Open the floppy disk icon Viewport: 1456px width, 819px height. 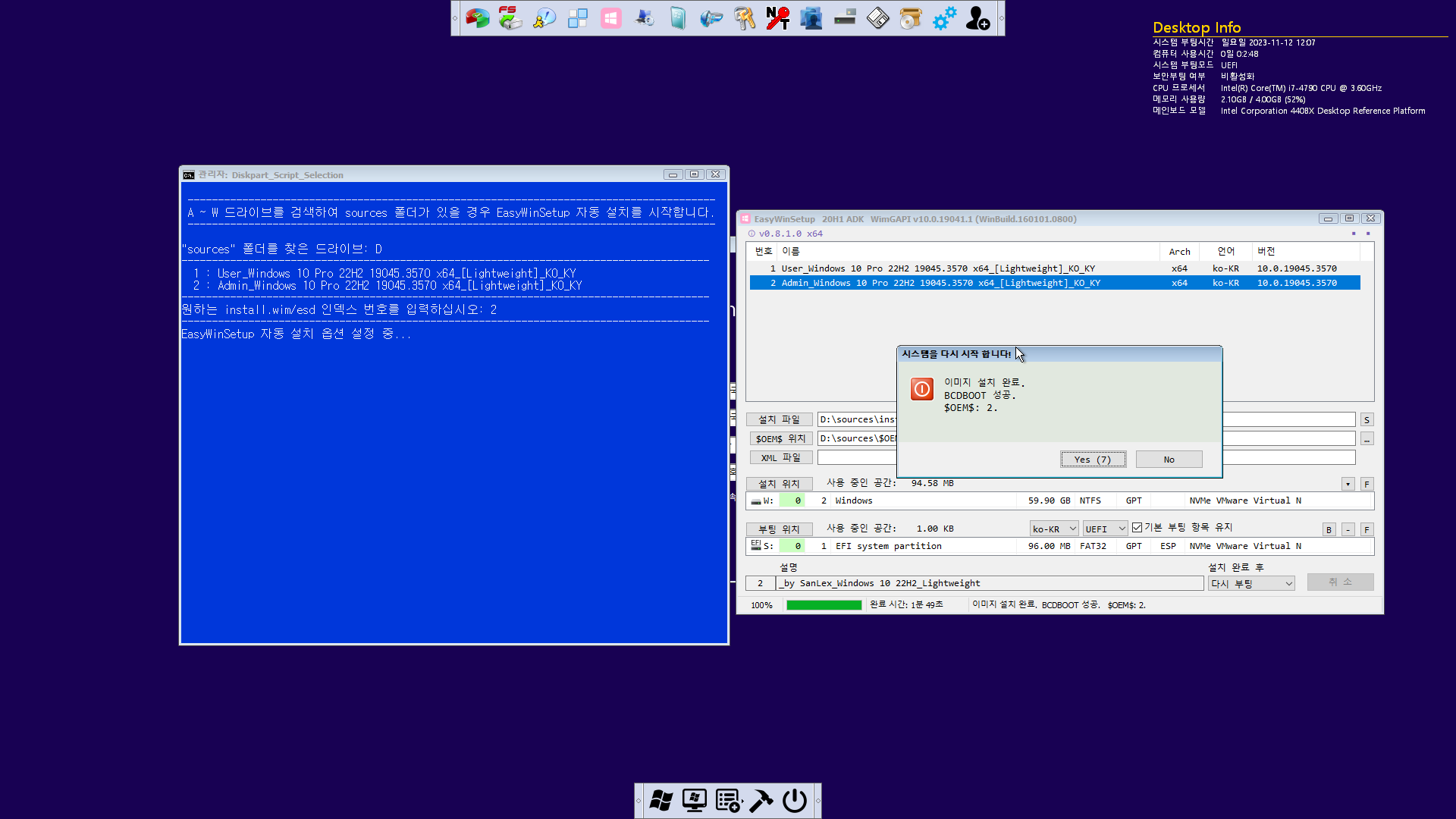tap(877, 17)
